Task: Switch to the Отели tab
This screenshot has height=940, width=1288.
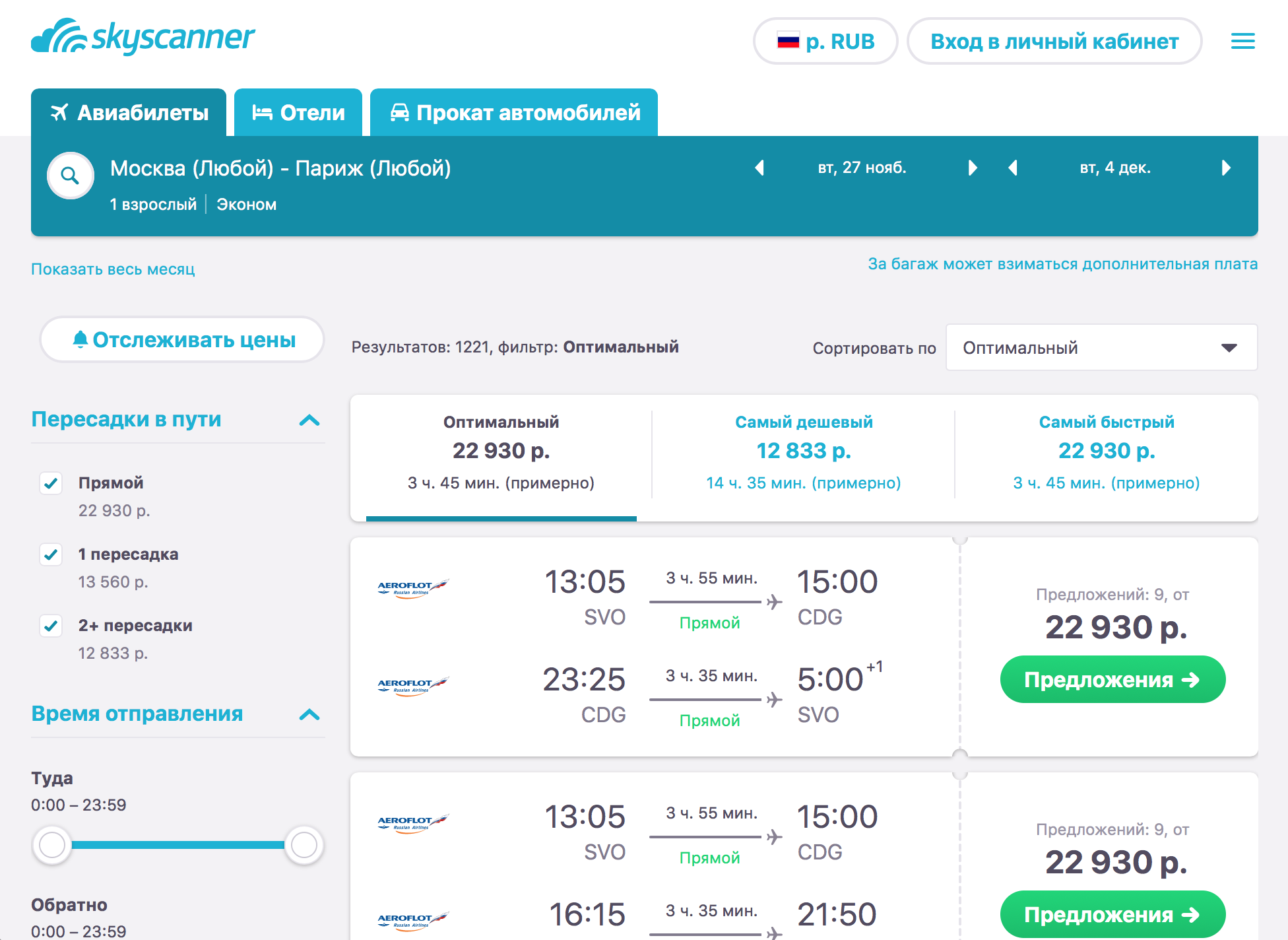Action: [298, 112]
